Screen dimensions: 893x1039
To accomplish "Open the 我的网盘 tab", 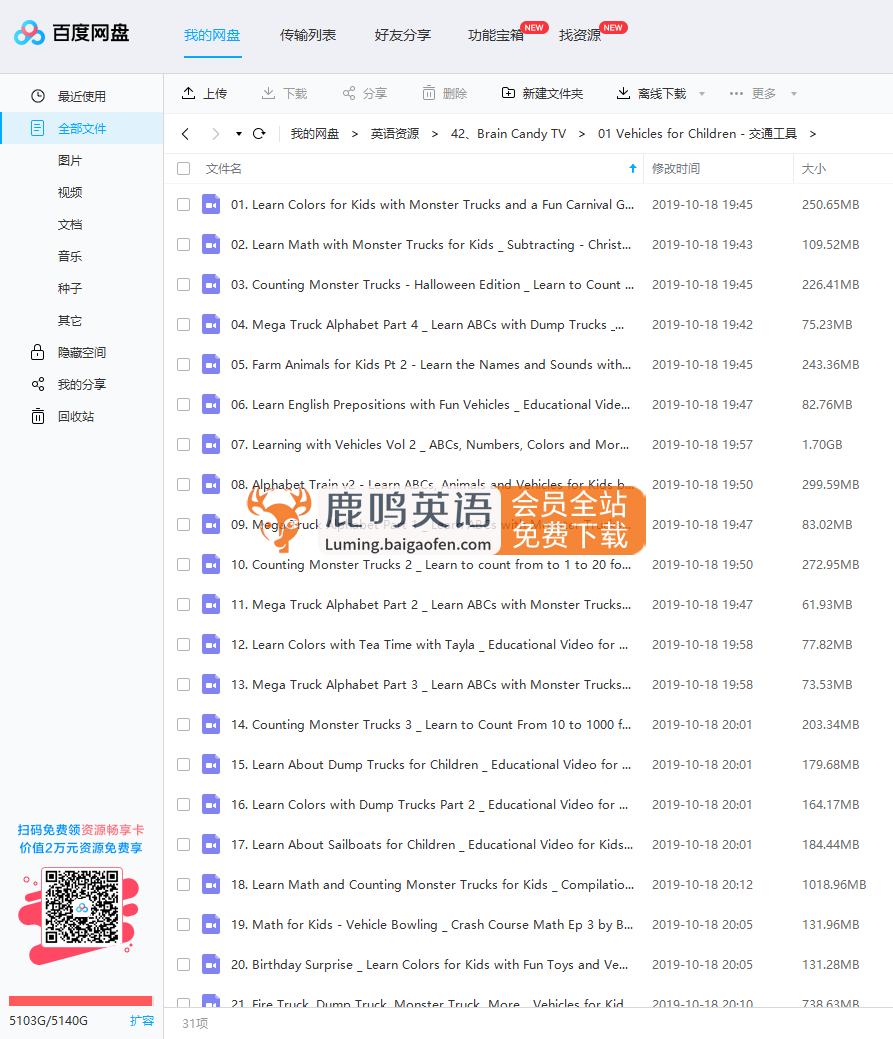I will (212, 34).
